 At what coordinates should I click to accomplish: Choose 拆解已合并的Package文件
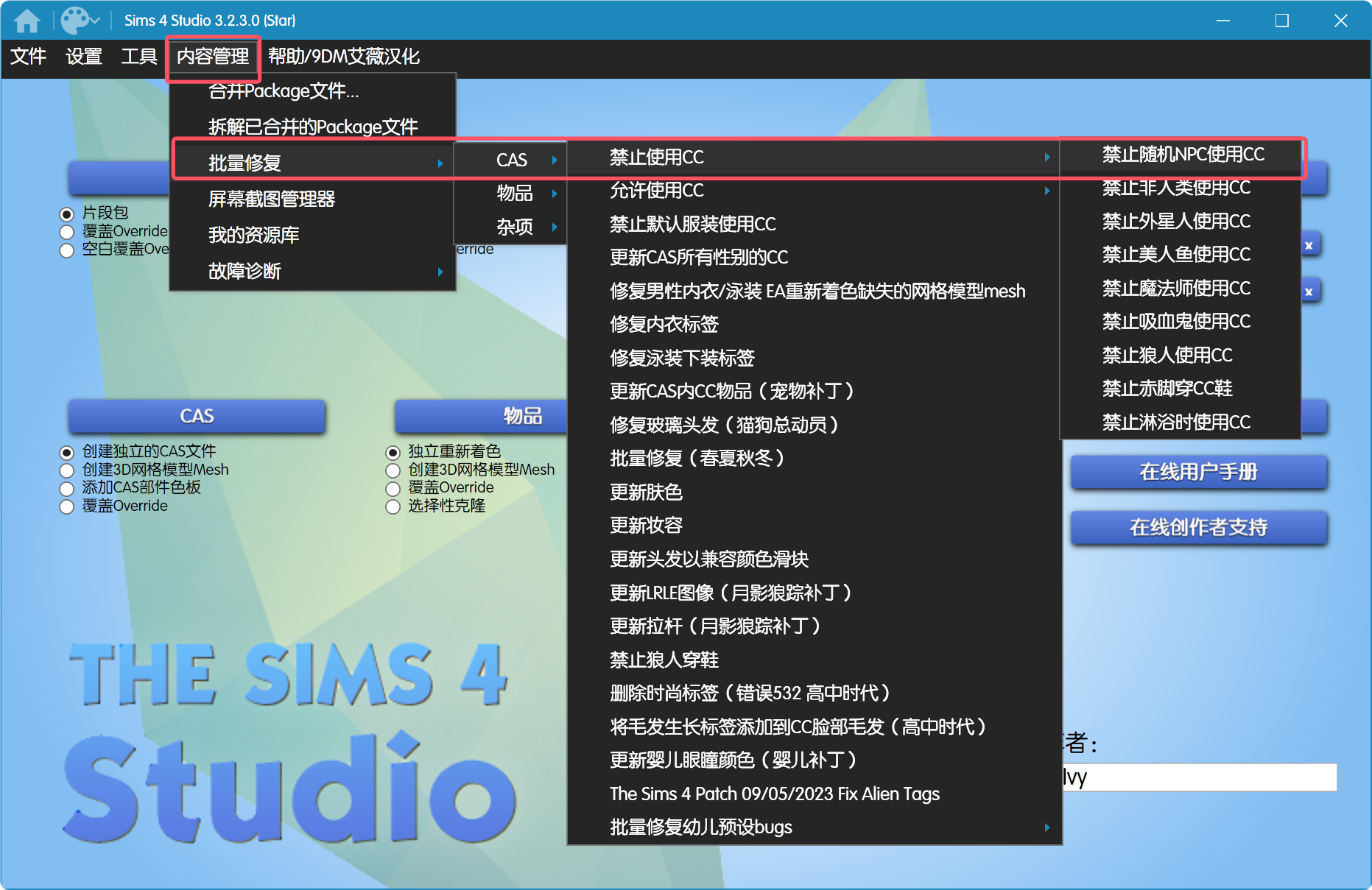point(312,127)
